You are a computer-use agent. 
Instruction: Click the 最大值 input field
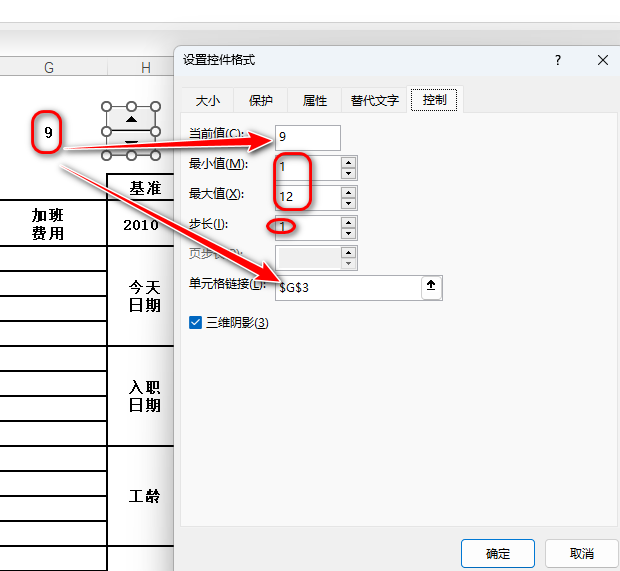tap(308, 198)
